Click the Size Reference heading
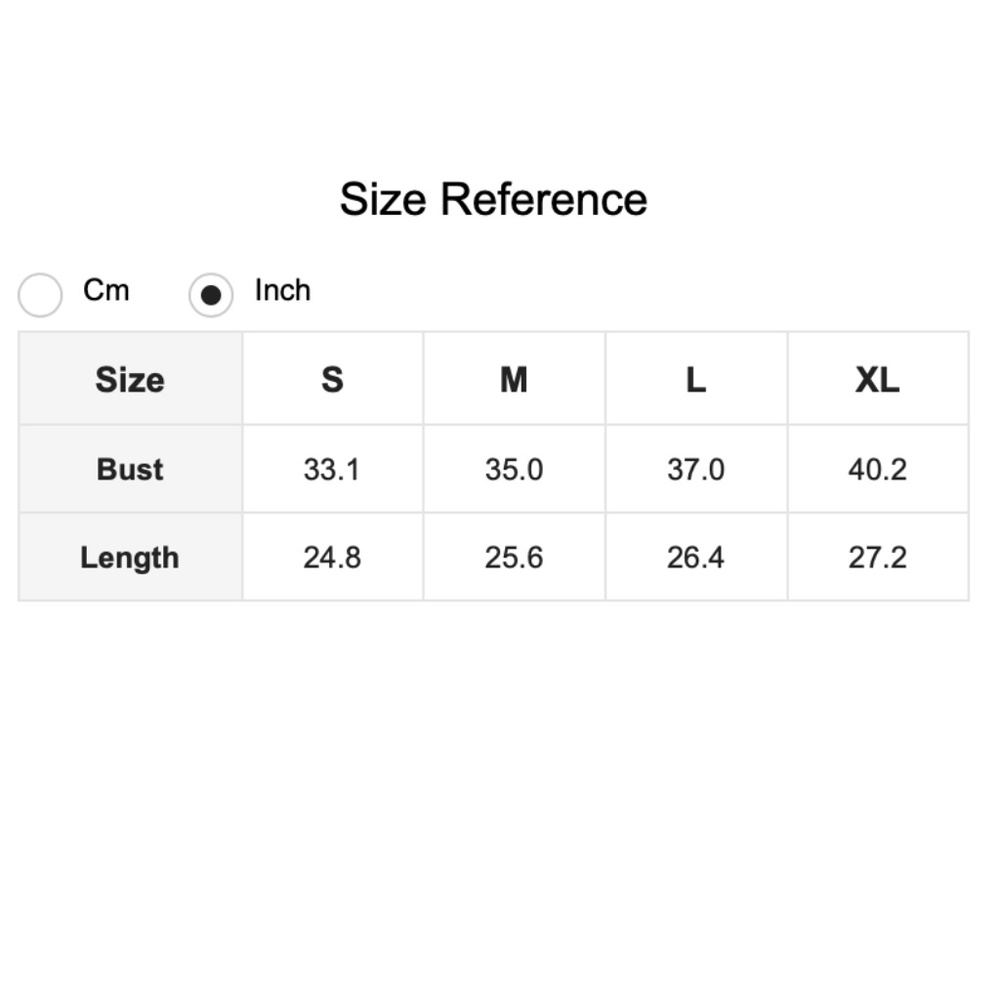Screen dimensions: 1000x1000 (493, 199)
